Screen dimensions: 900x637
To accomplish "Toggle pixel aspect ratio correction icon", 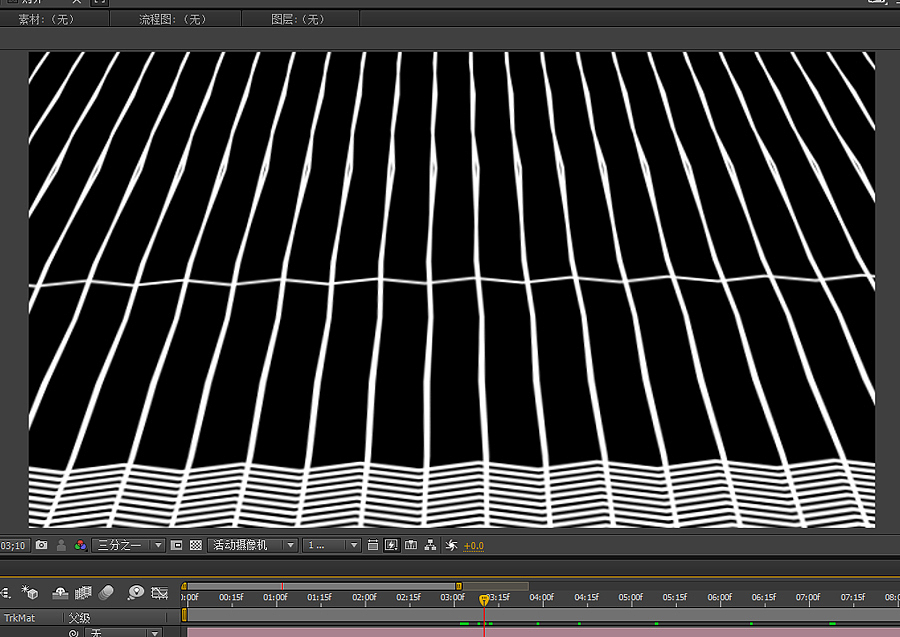I will pos(373,545).
